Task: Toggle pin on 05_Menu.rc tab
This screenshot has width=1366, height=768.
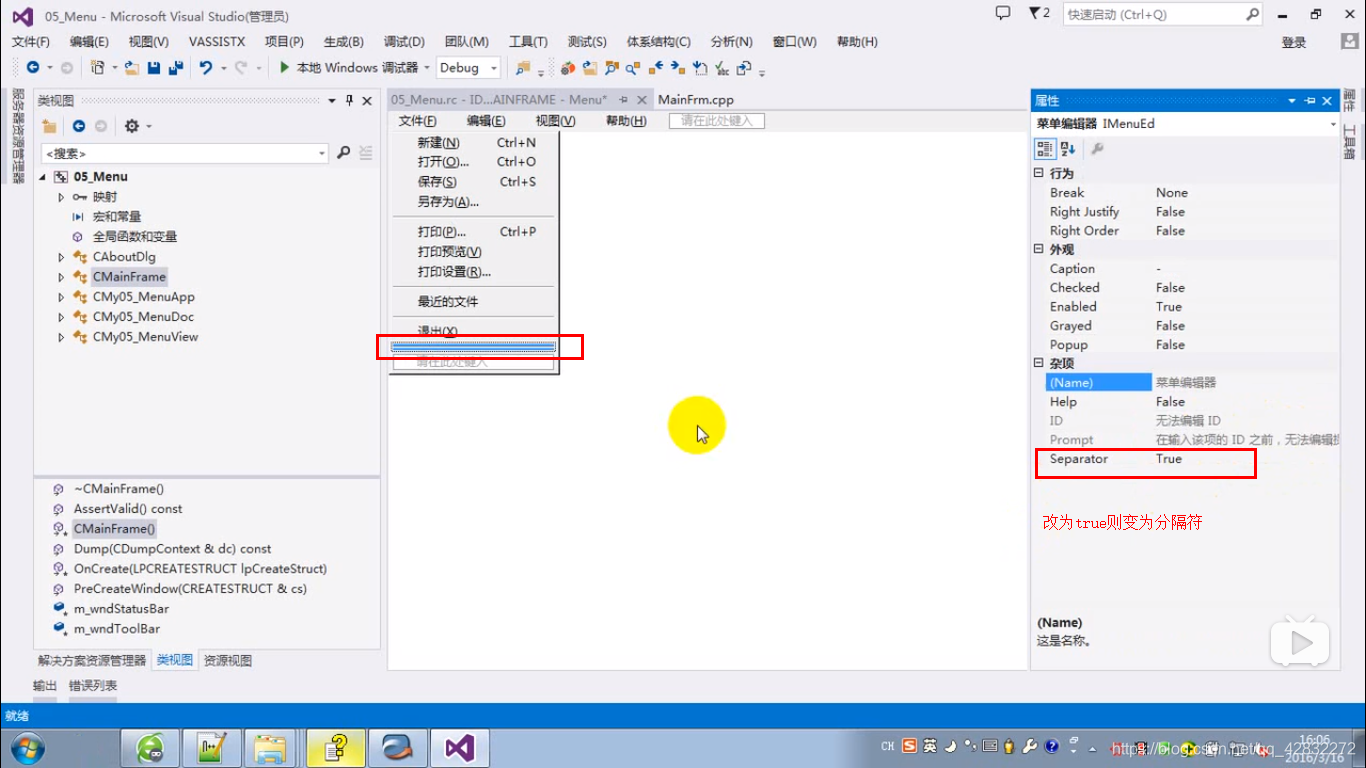Action: (623, 100)
